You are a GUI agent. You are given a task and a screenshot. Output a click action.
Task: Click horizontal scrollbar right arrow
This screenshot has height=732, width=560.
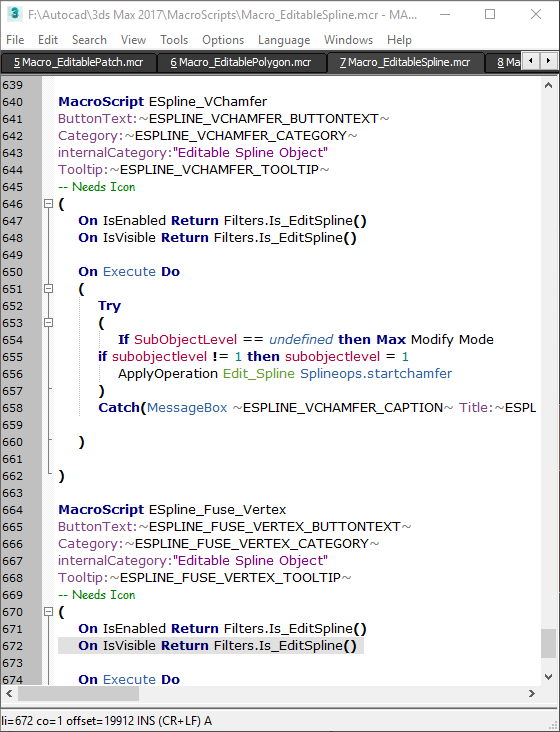coord(532,693)
